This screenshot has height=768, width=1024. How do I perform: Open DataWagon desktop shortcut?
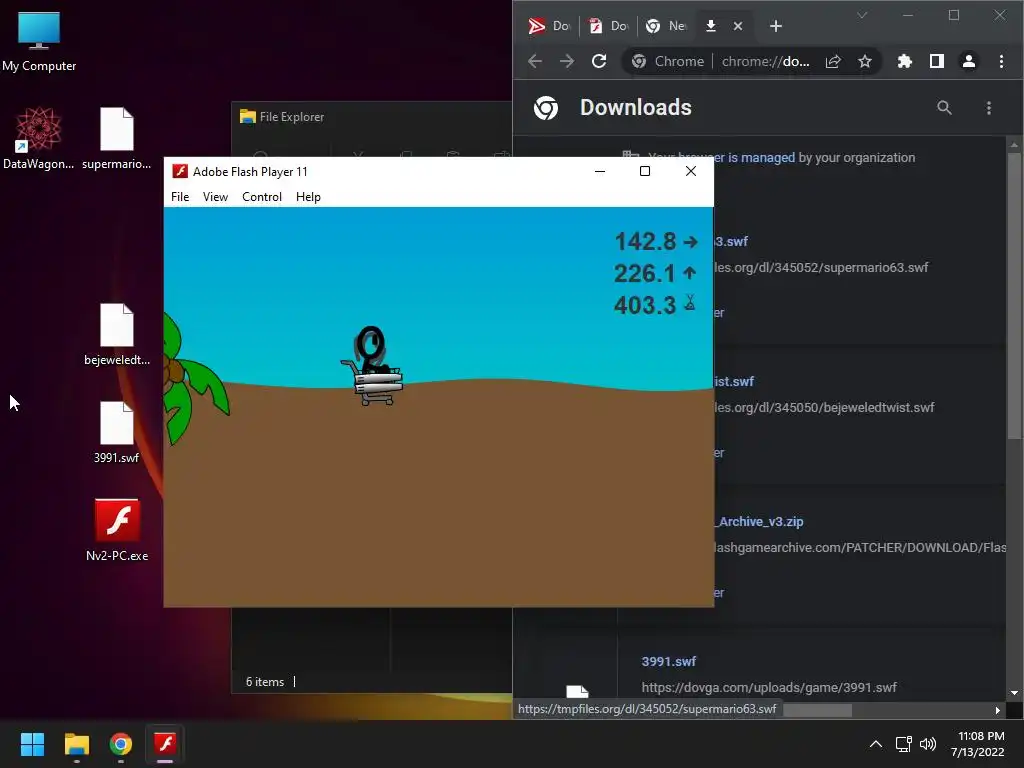coord(39,138)
